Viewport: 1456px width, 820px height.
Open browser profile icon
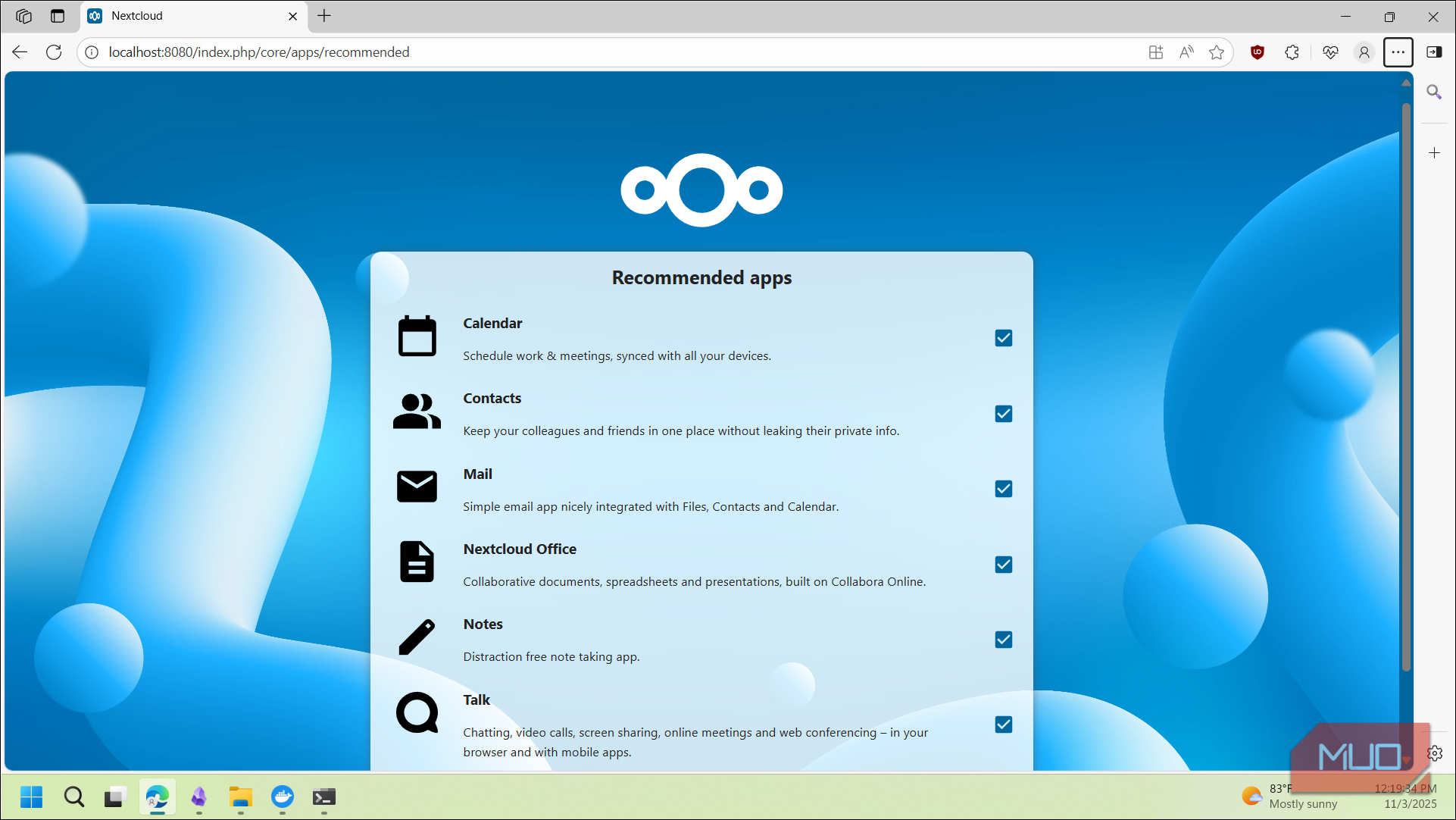[x=1364, y=52]
